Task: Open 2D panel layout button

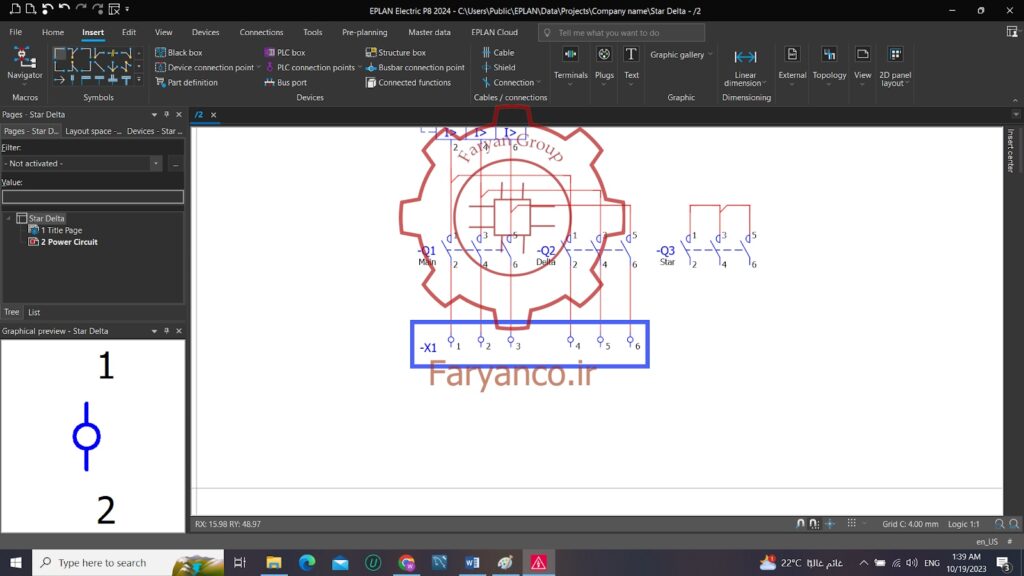Action: pyautogui.click(x=895, y=67)
